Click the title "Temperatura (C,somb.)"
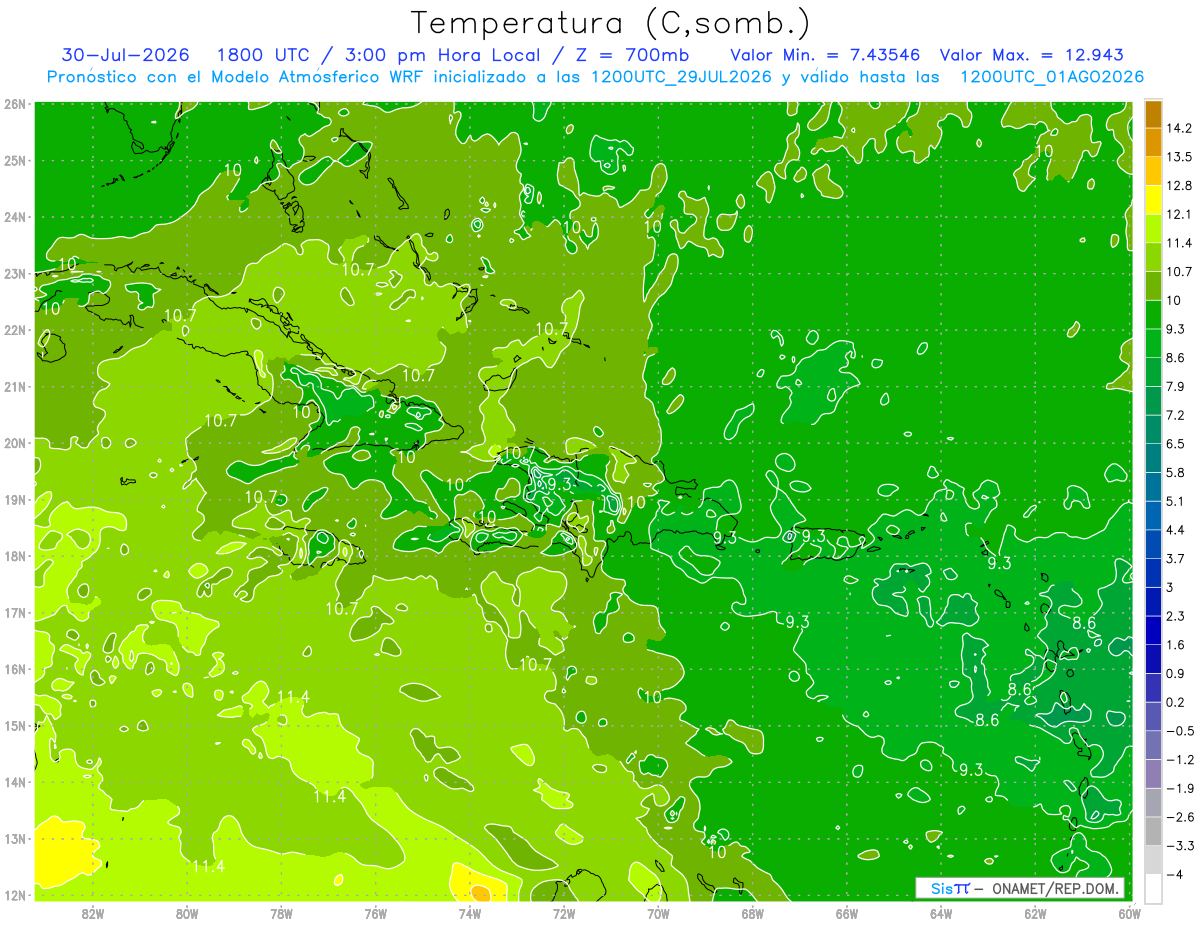This screenshot has height=927, width=1200. point(611,23)
